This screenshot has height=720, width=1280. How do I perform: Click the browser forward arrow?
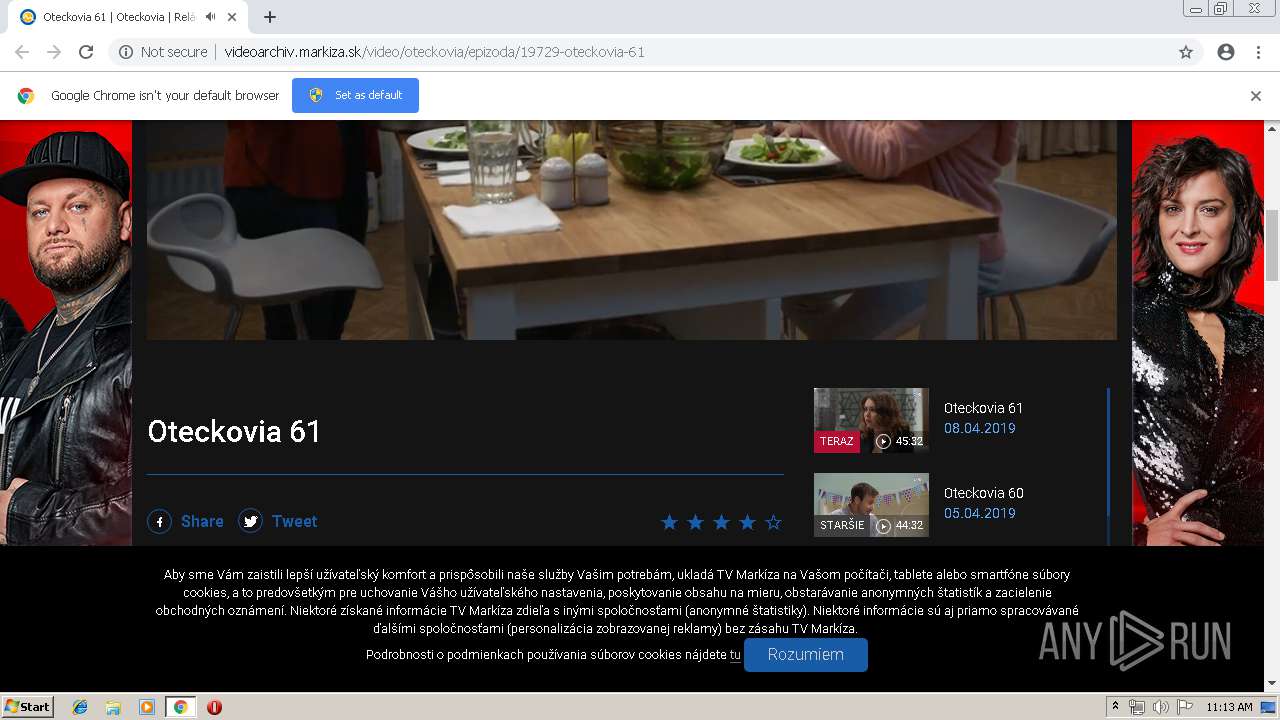(x=54, y=52)
